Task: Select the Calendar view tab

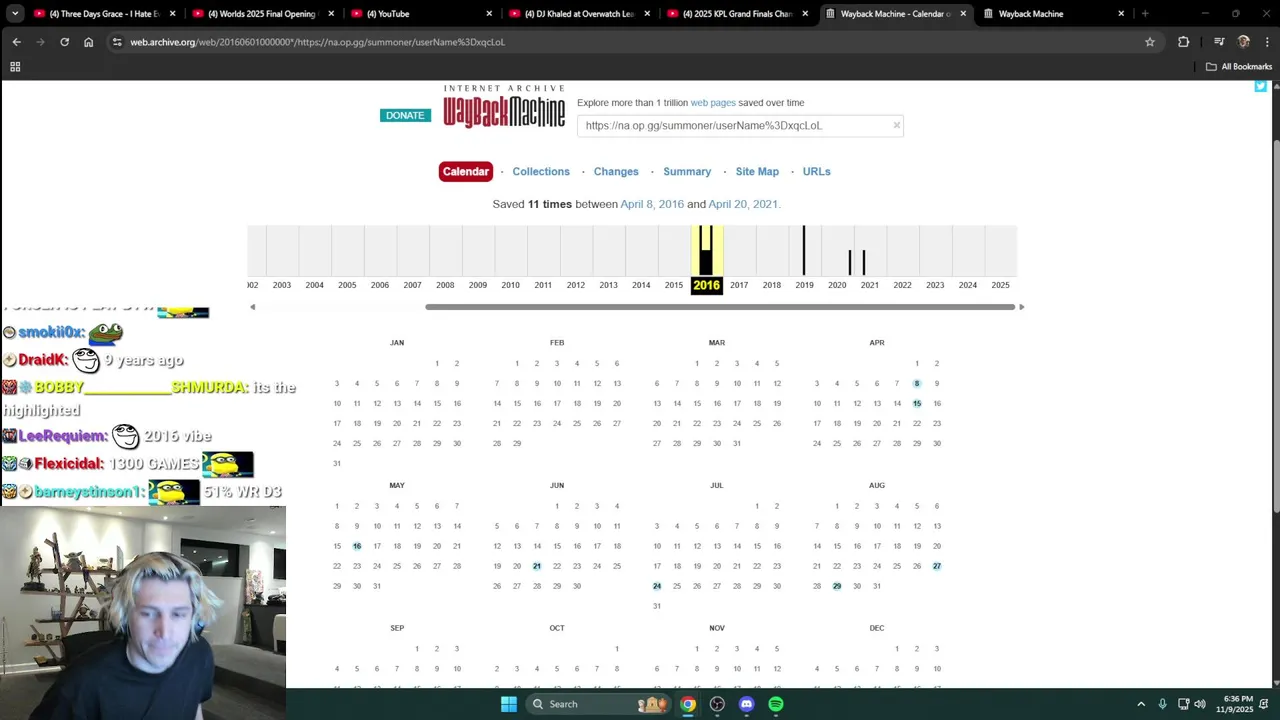Action: tap(466, 172)
